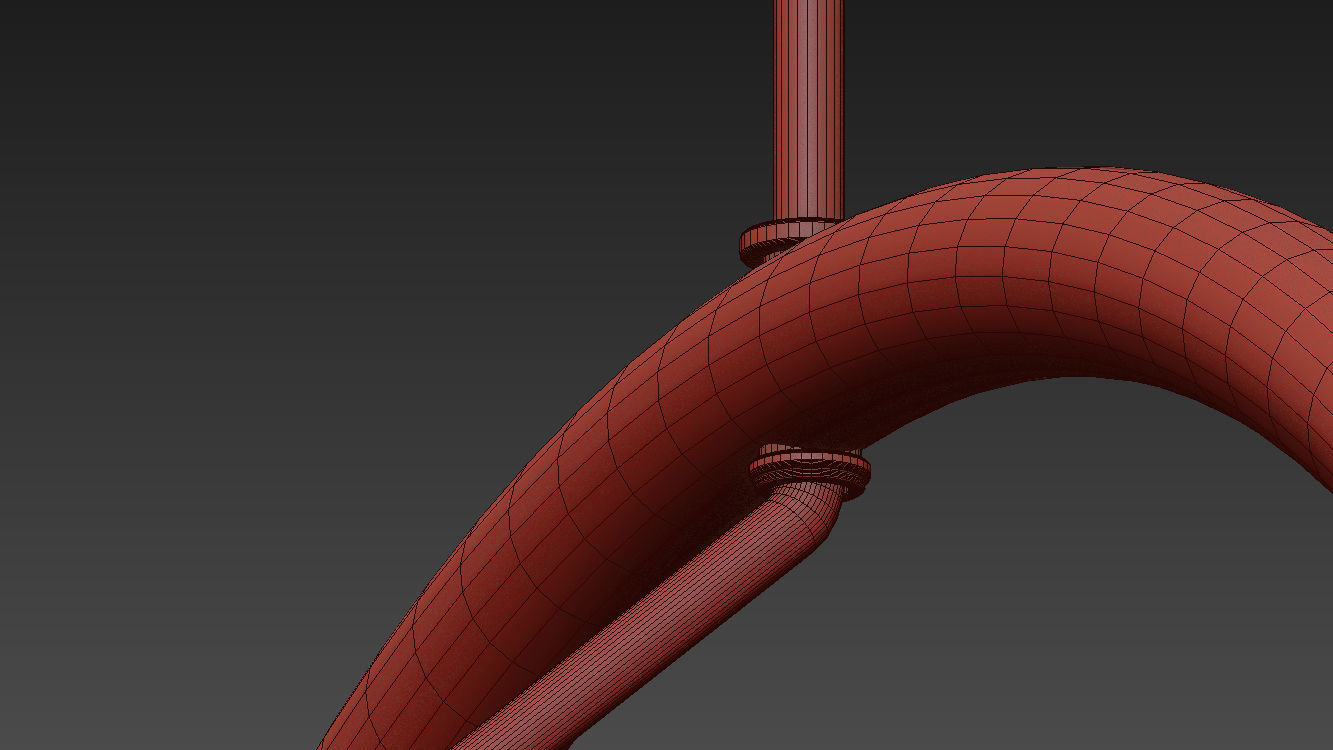The height and width of the screenshot is (750, 1333).
Task: Select the vertical fluted rod mesh
Action: tap(808, 110)
